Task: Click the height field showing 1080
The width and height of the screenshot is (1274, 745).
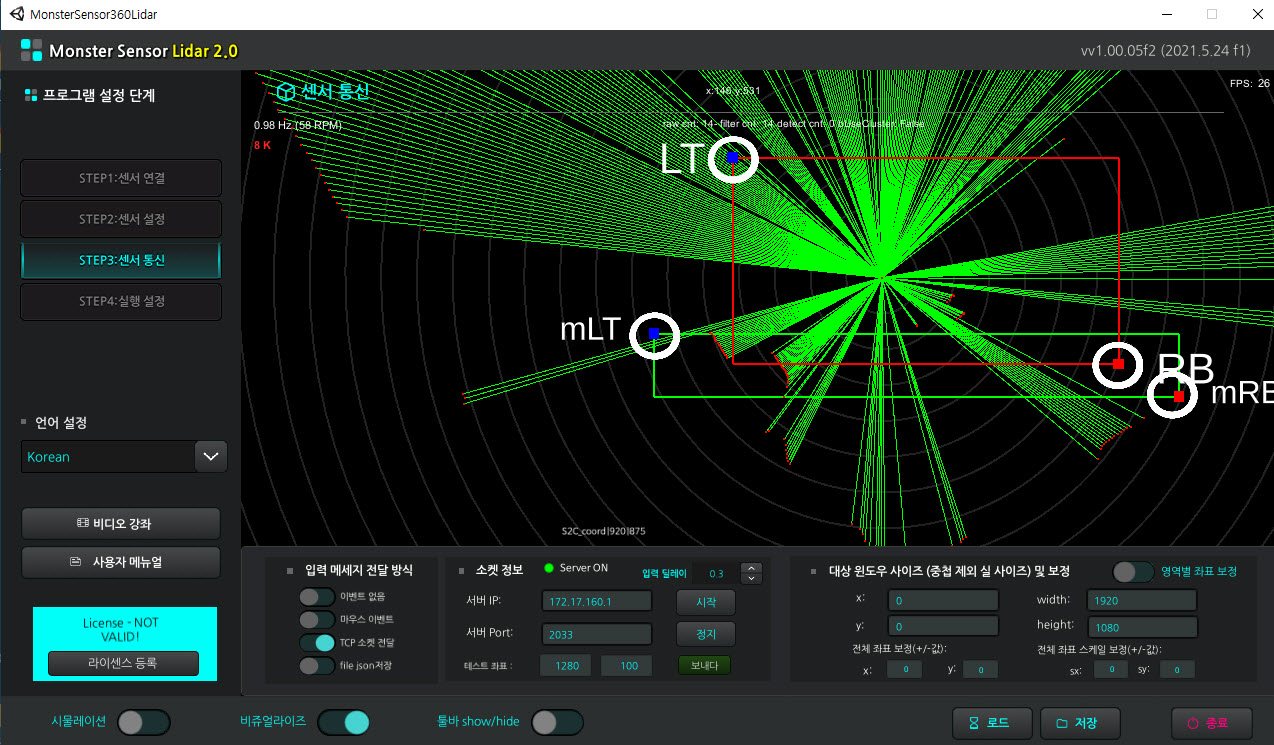Action: coord(1142,626)
